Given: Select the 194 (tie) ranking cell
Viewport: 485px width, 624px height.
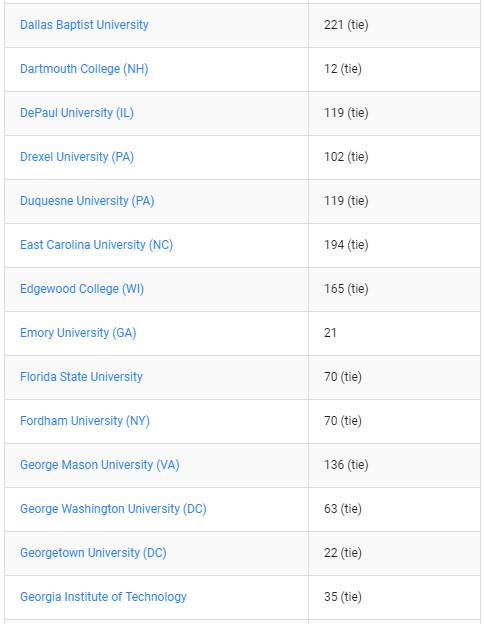Looking at the screenshot, I should tap(394, 245).
